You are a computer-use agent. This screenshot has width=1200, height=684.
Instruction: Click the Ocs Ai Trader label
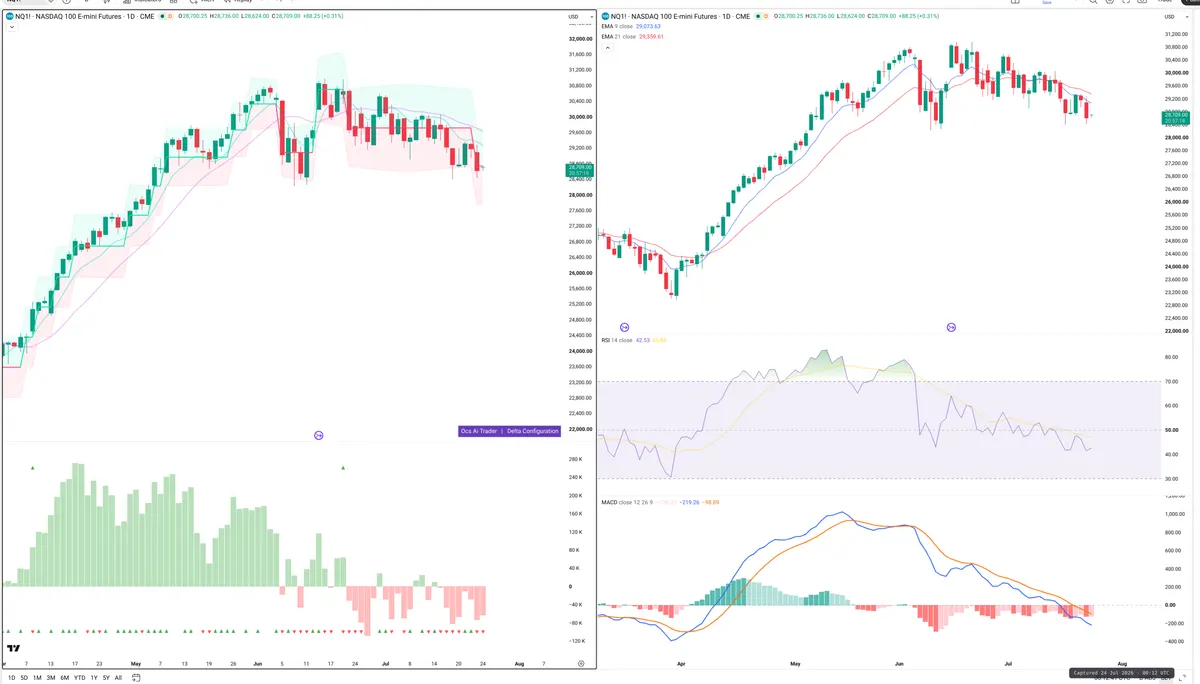(x=479, y=431)
